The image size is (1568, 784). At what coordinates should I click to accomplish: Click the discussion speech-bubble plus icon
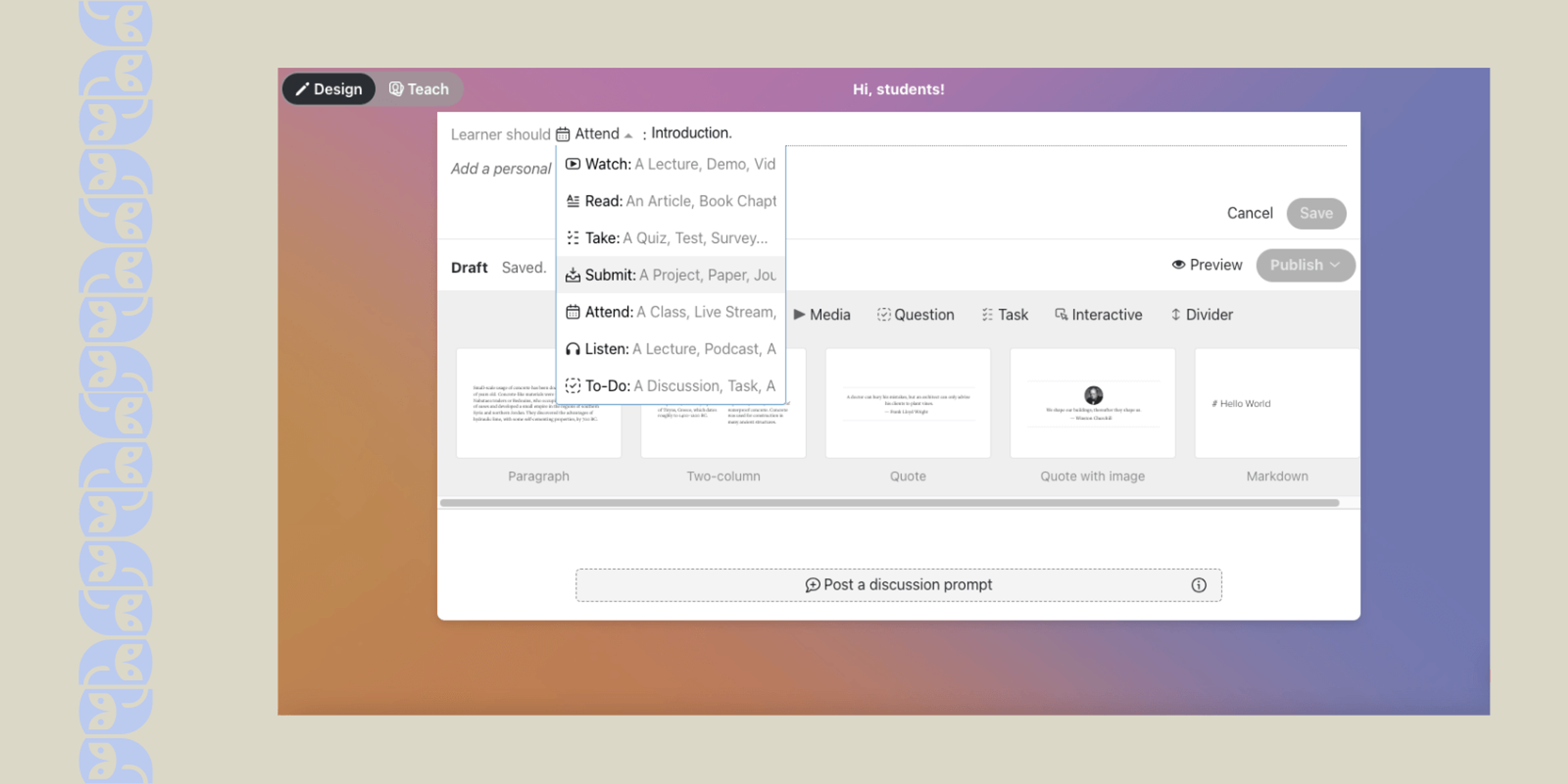pyautogui.click(x=812, y=585)
